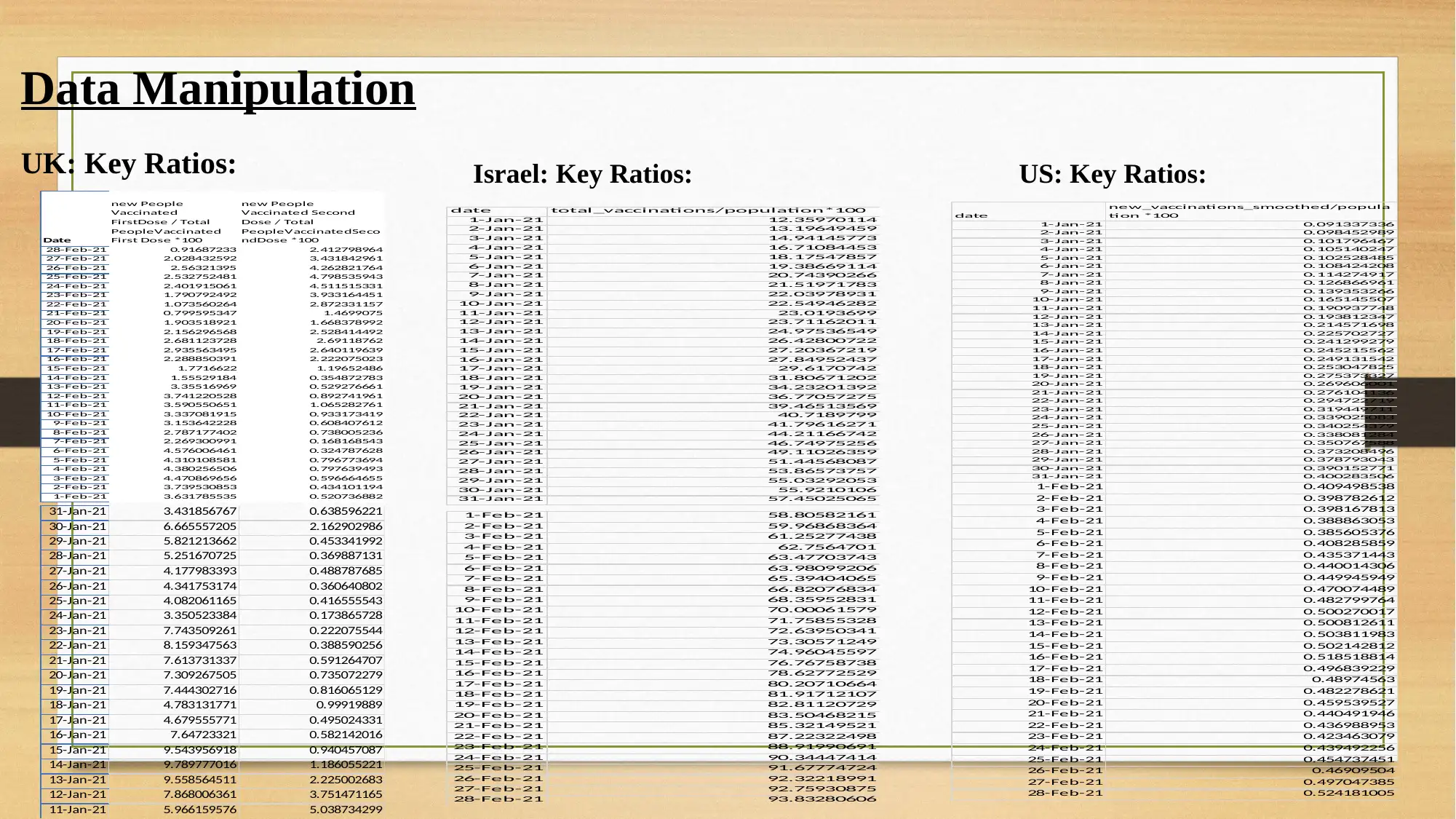Click '14-Feb-21' in the US table
Image resolution: width=1456 pixels, height=819 pixels.
[x=1065, y=634]
